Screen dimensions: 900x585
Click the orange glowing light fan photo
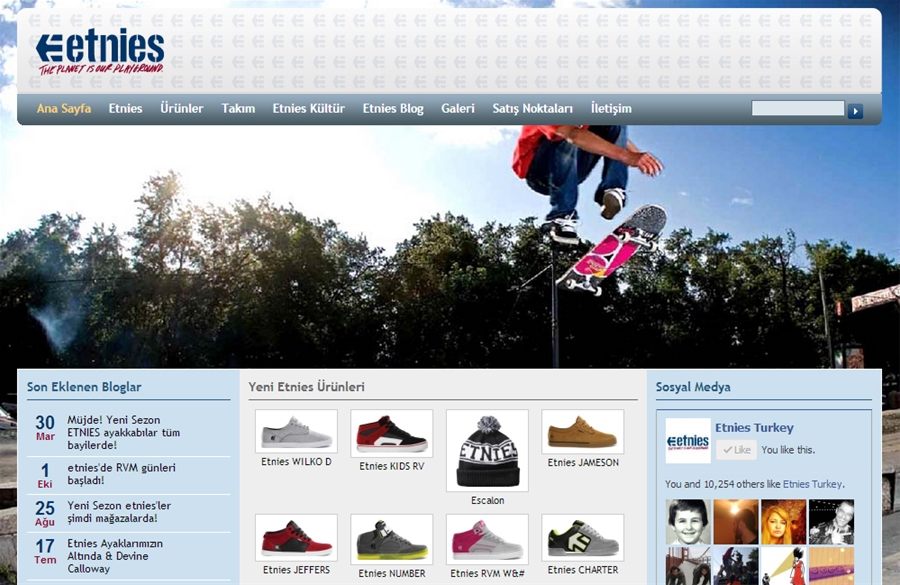[x=736, y=522]
